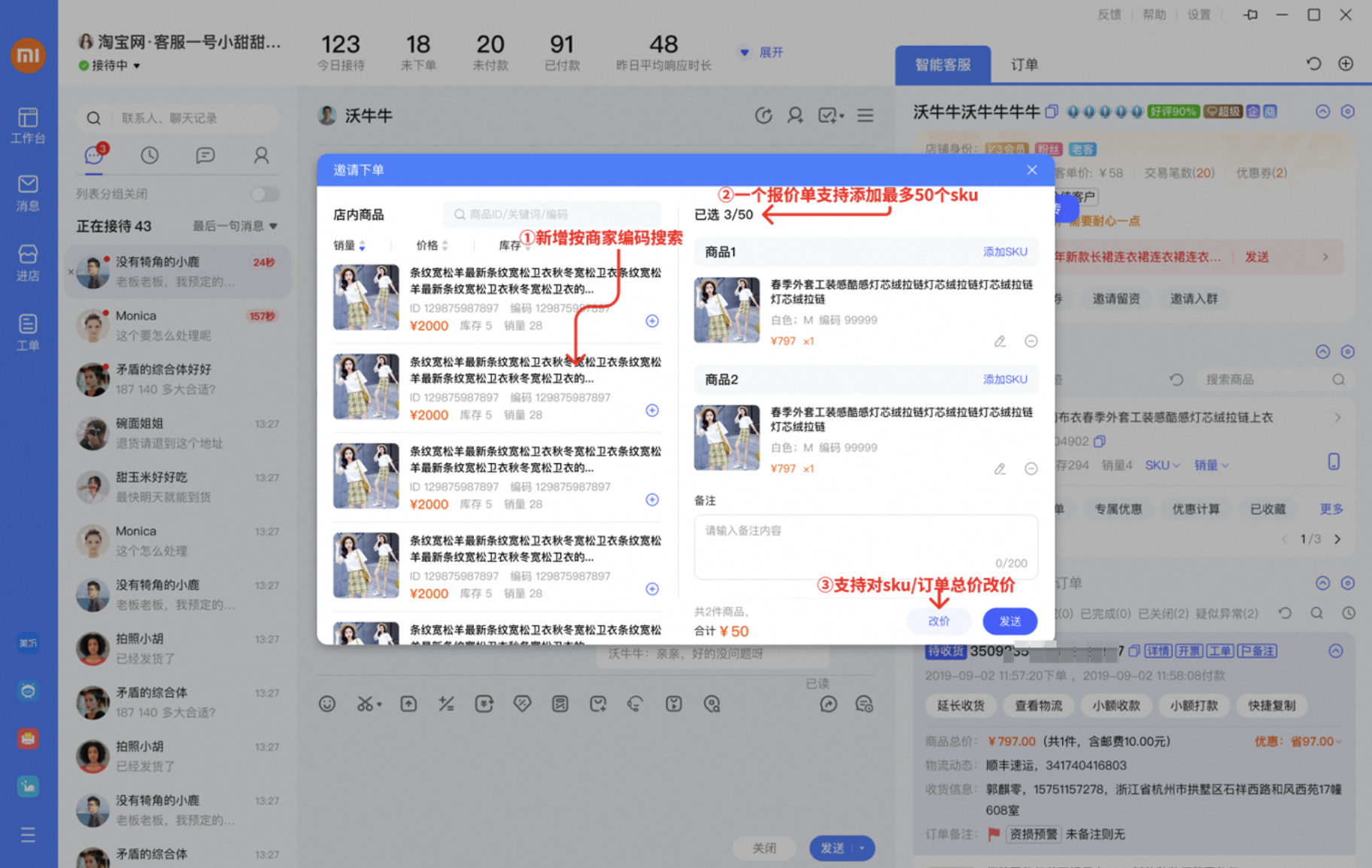
Task: Click the emoji icon in chat toolbar
Action: (326, 704)
